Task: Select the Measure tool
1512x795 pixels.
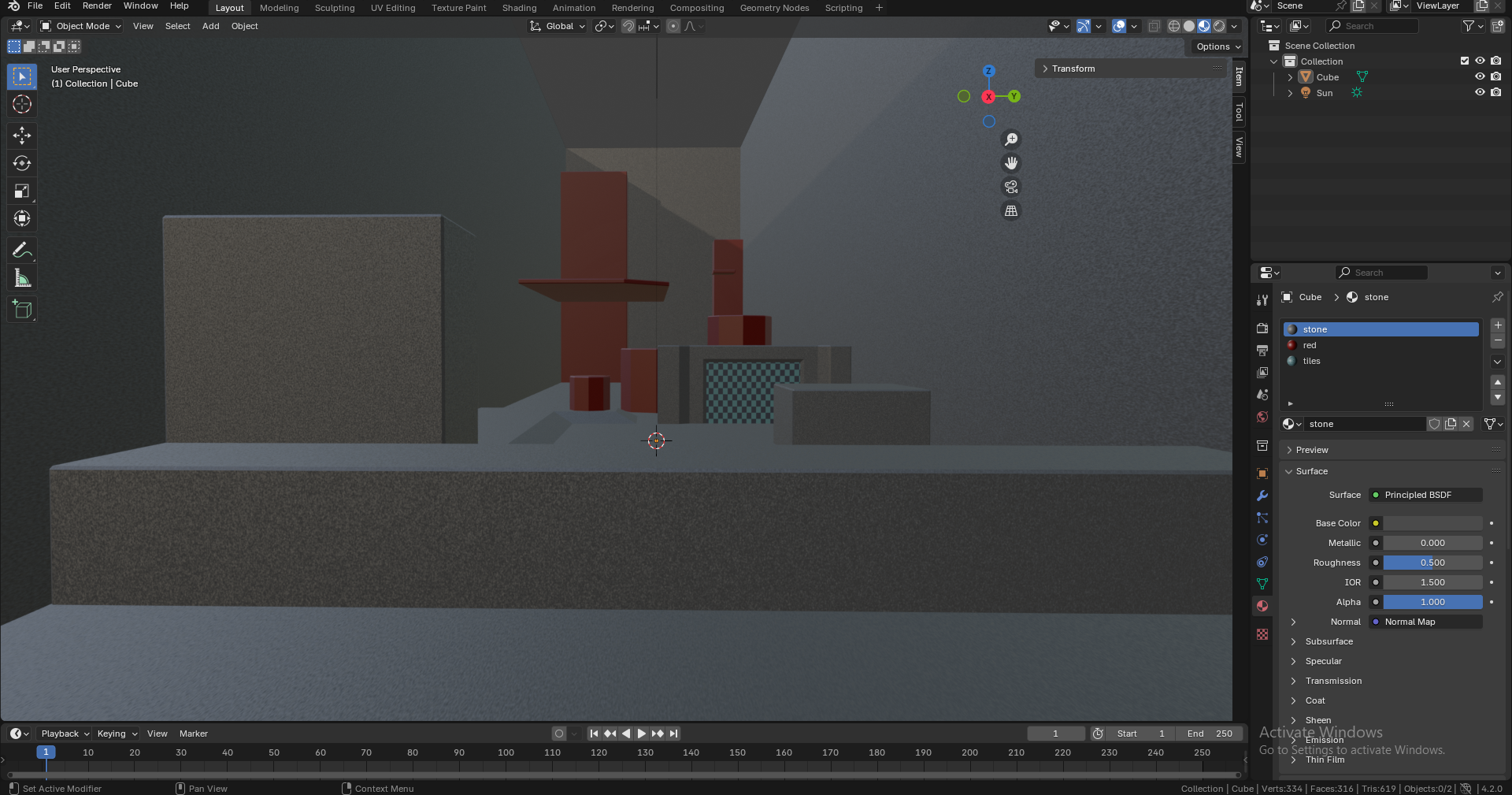Action: point(22,278)
